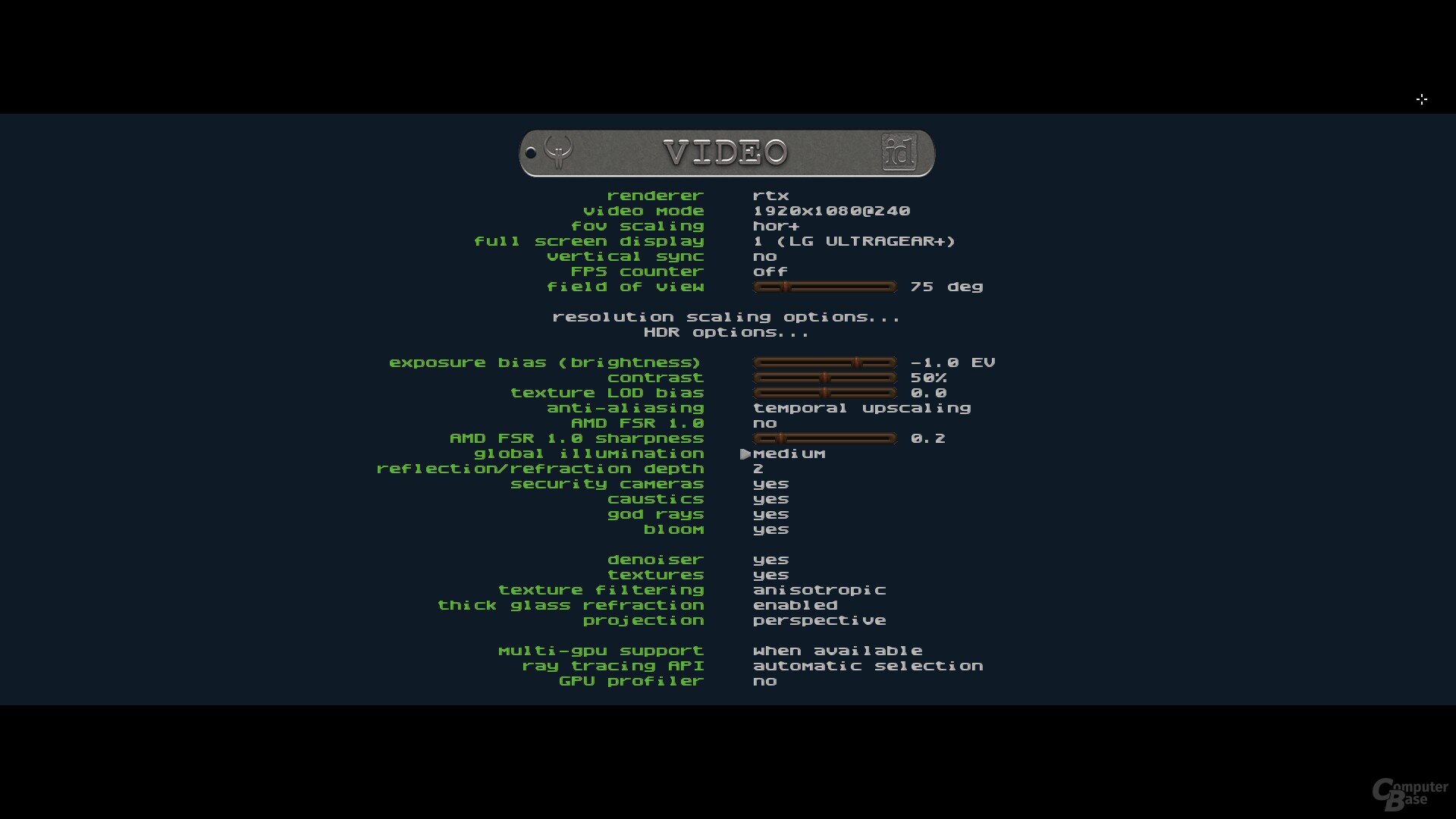Viewport: 1456px width, 819px height.
Task: Click the arrow cursor beside medium
Action: pyautogui.click(x=745, y=453)
